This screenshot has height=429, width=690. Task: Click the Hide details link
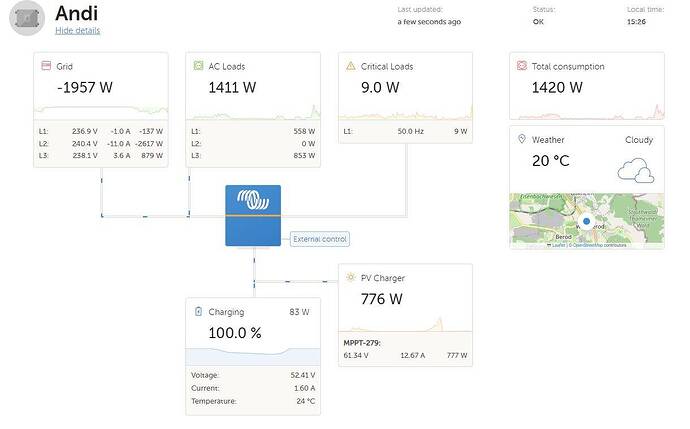(77, 30)
